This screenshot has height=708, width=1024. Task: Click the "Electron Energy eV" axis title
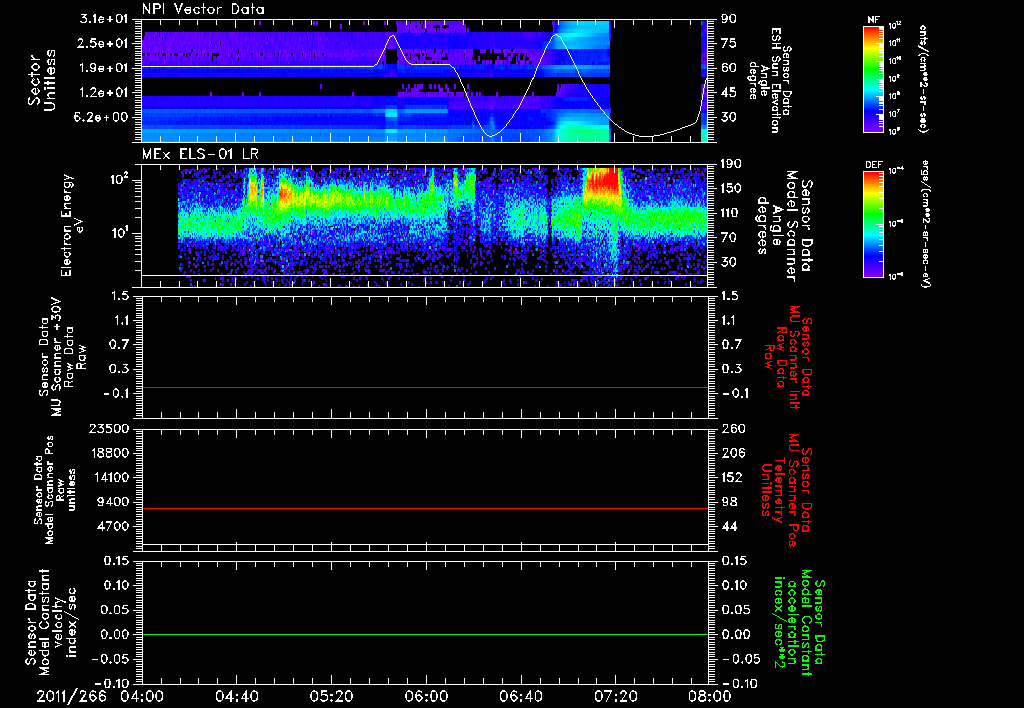[x=74, y=225]
